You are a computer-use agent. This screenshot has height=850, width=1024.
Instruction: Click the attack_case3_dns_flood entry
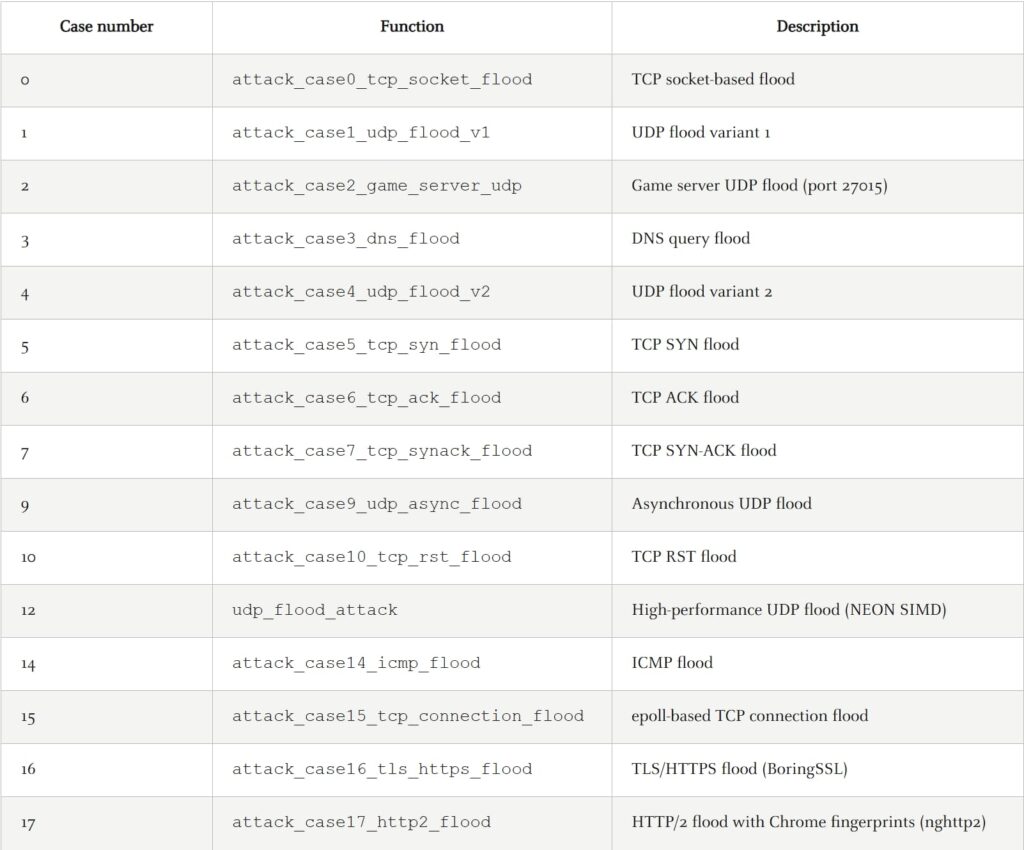coord(345,239)
